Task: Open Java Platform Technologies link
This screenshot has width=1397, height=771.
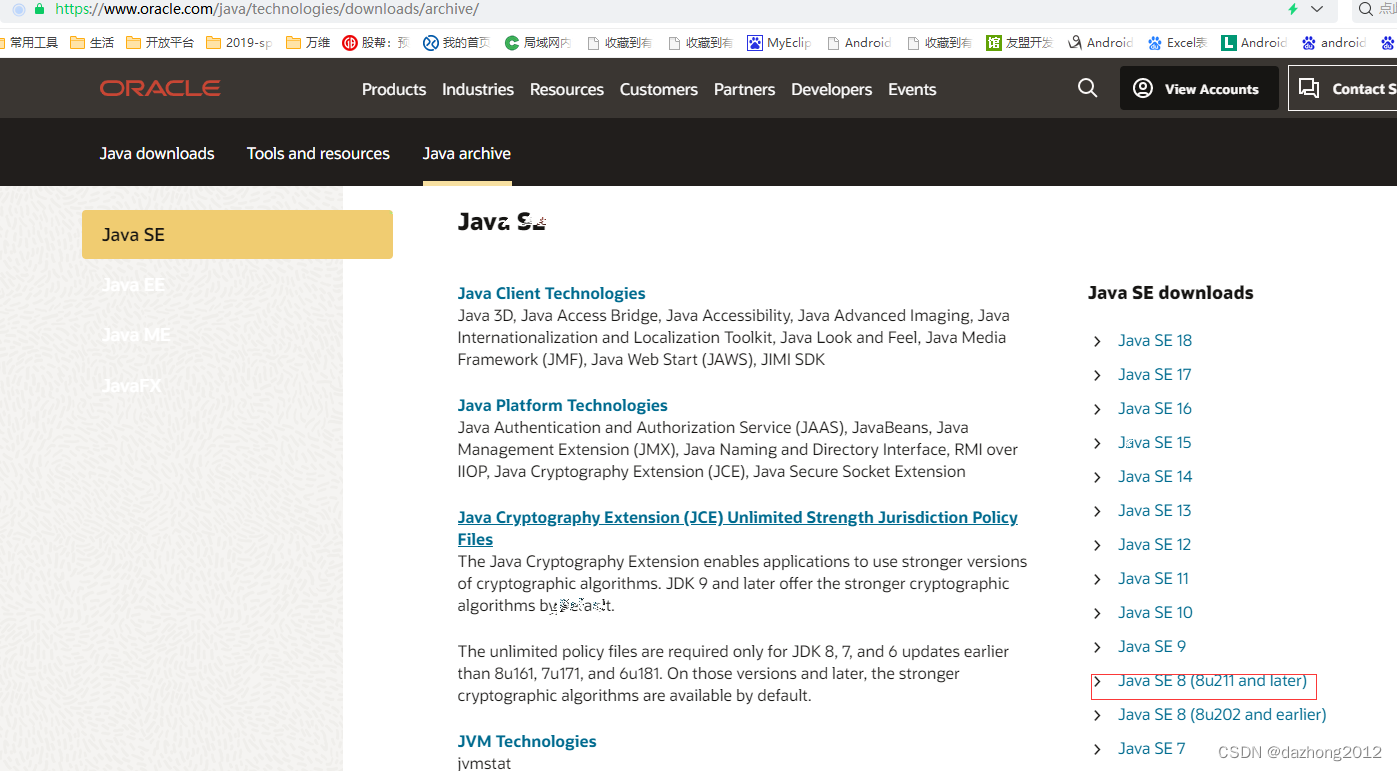Action: (562, 405)
